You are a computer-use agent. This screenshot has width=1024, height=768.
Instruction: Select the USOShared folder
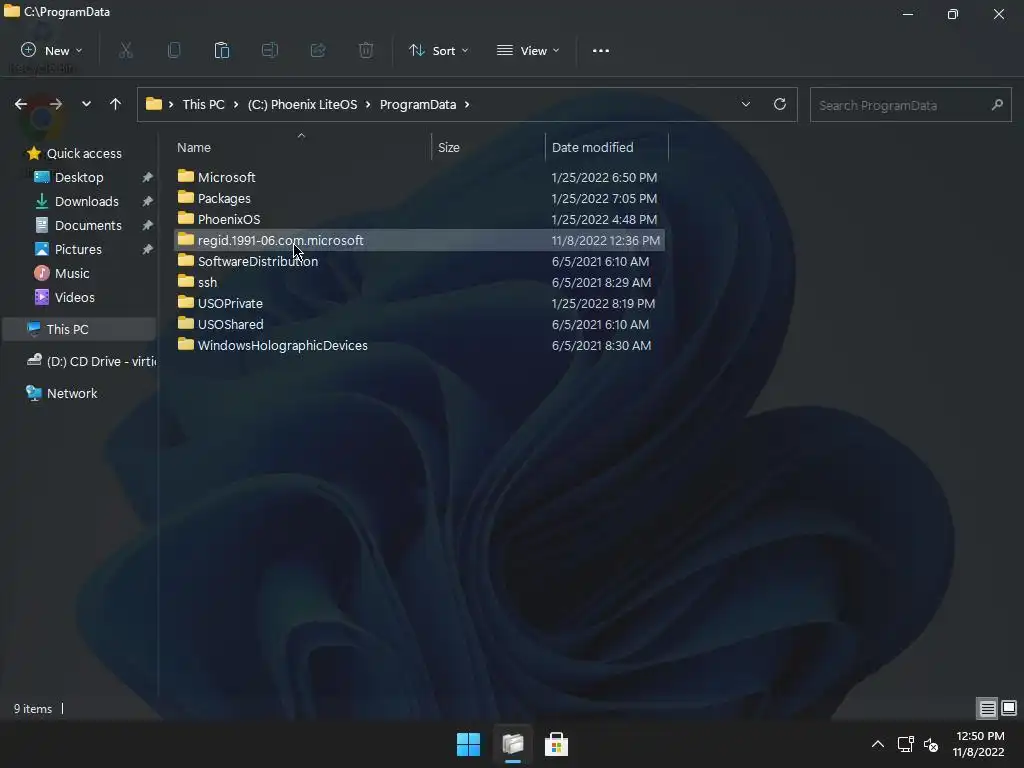(419, 324)
